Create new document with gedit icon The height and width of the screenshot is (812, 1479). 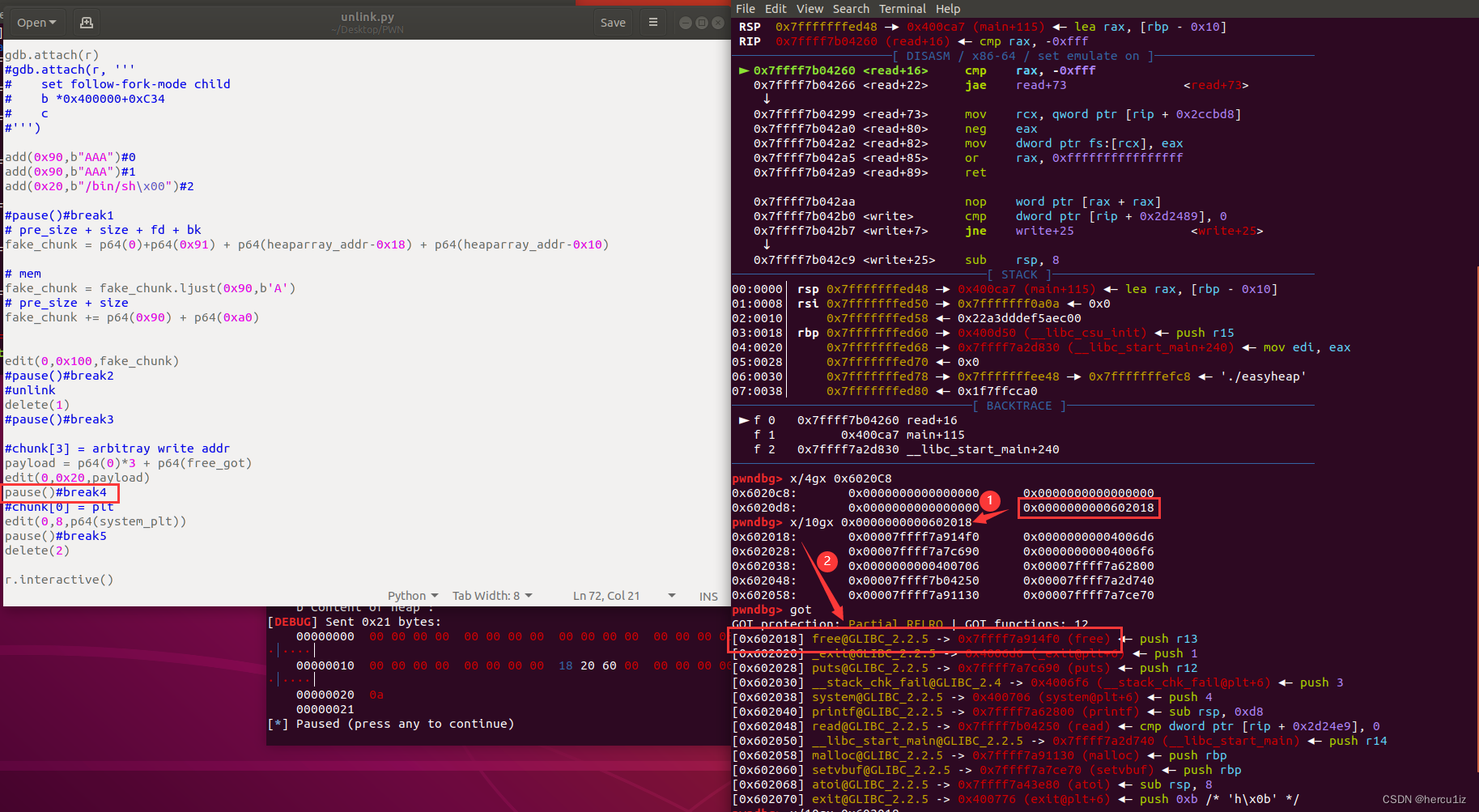pos(87,23)
